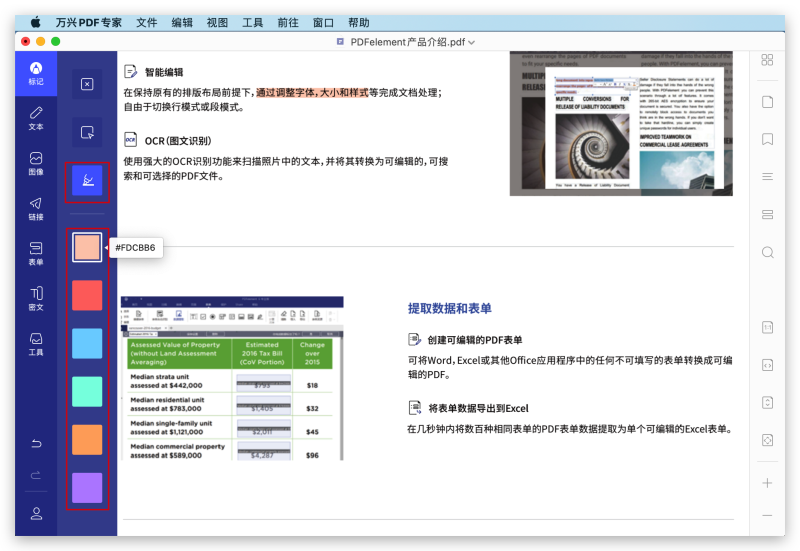Open the user account icon

pyautogui.click(x=36, y=513)
